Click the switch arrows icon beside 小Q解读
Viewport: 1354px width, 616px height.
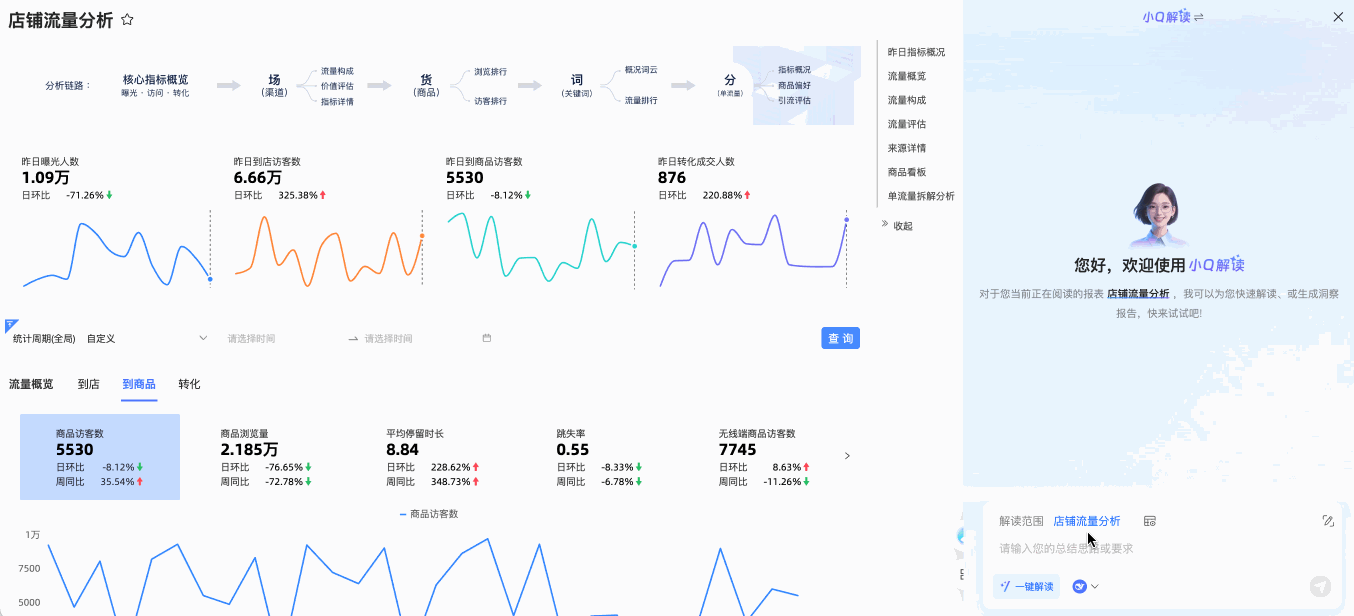pyautogui.click(x=1199, y=17)
